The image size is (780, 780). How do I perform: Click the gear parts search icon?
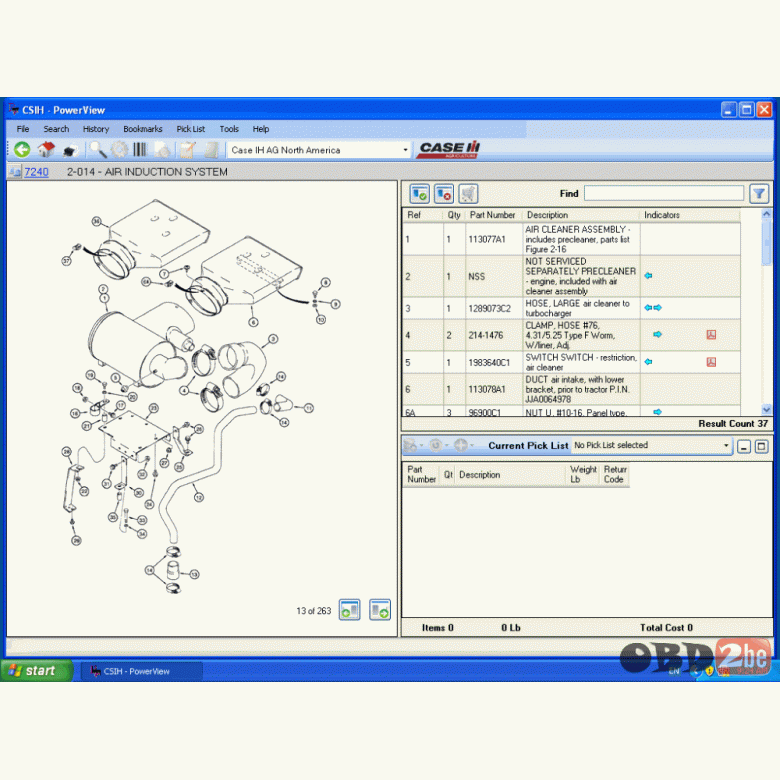tap(119, 150)
